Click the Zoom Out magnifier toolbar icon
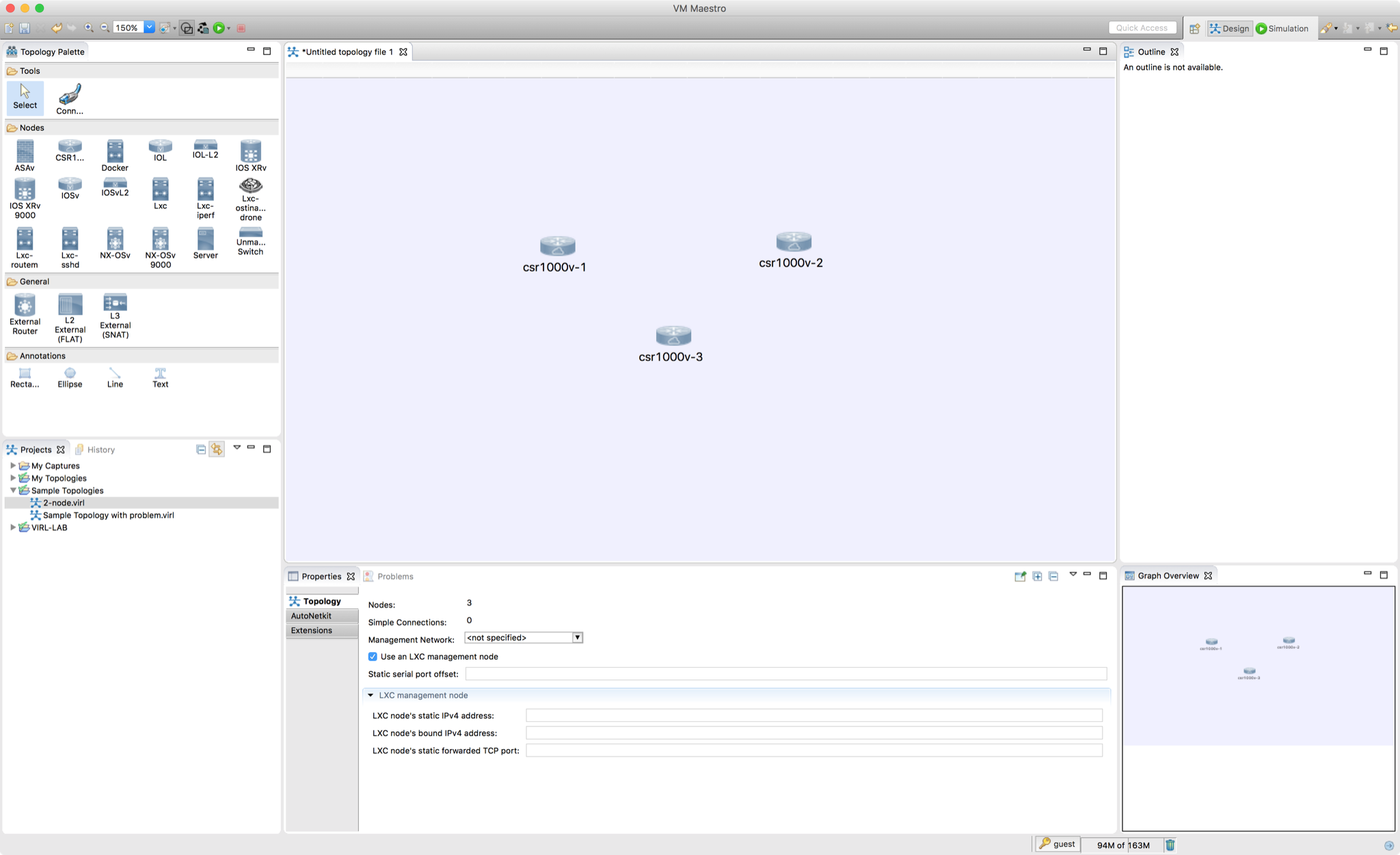 point(105,28)
